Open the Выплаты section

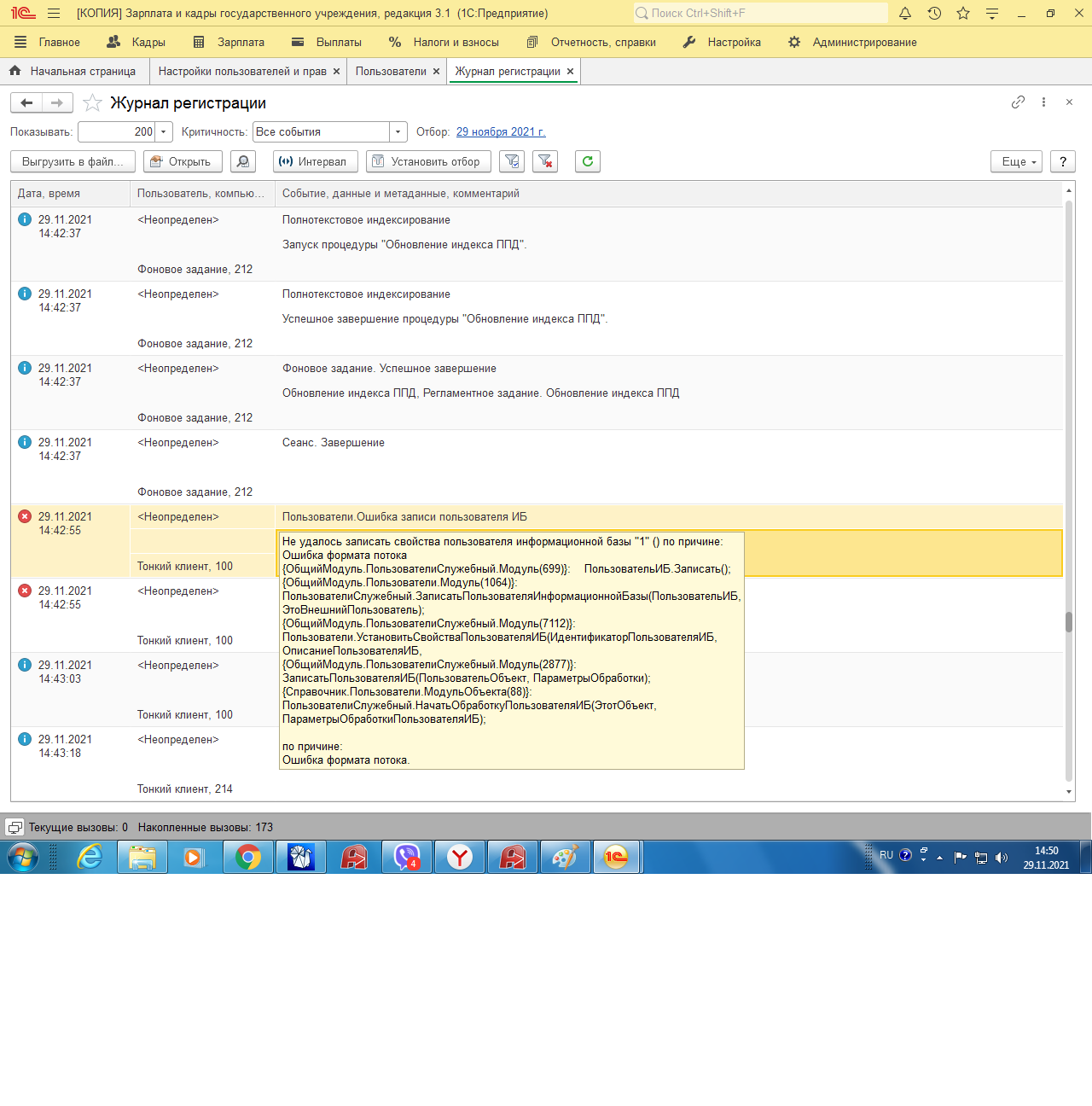pyautogui.click(x=327, y=42)
